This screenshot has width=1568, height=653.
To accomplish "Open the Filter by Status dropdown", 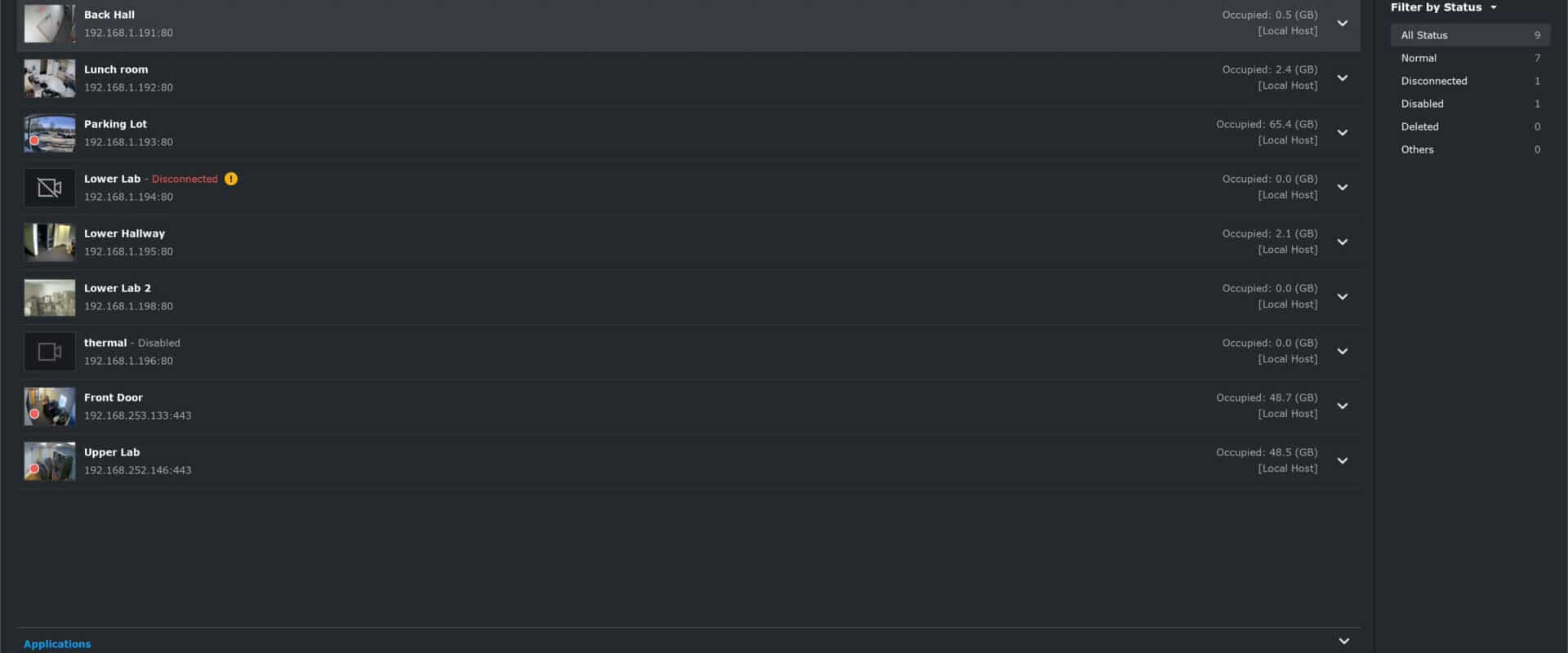I will tap(1444, 7).
